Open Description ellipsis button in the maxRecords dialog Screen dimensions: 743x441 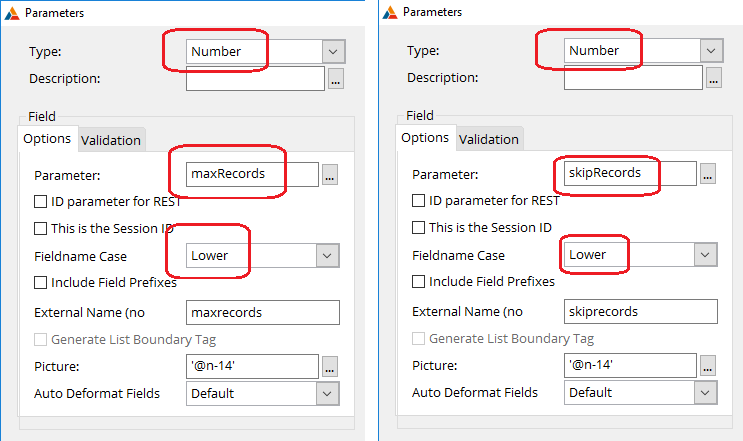(x=336, y=78)
